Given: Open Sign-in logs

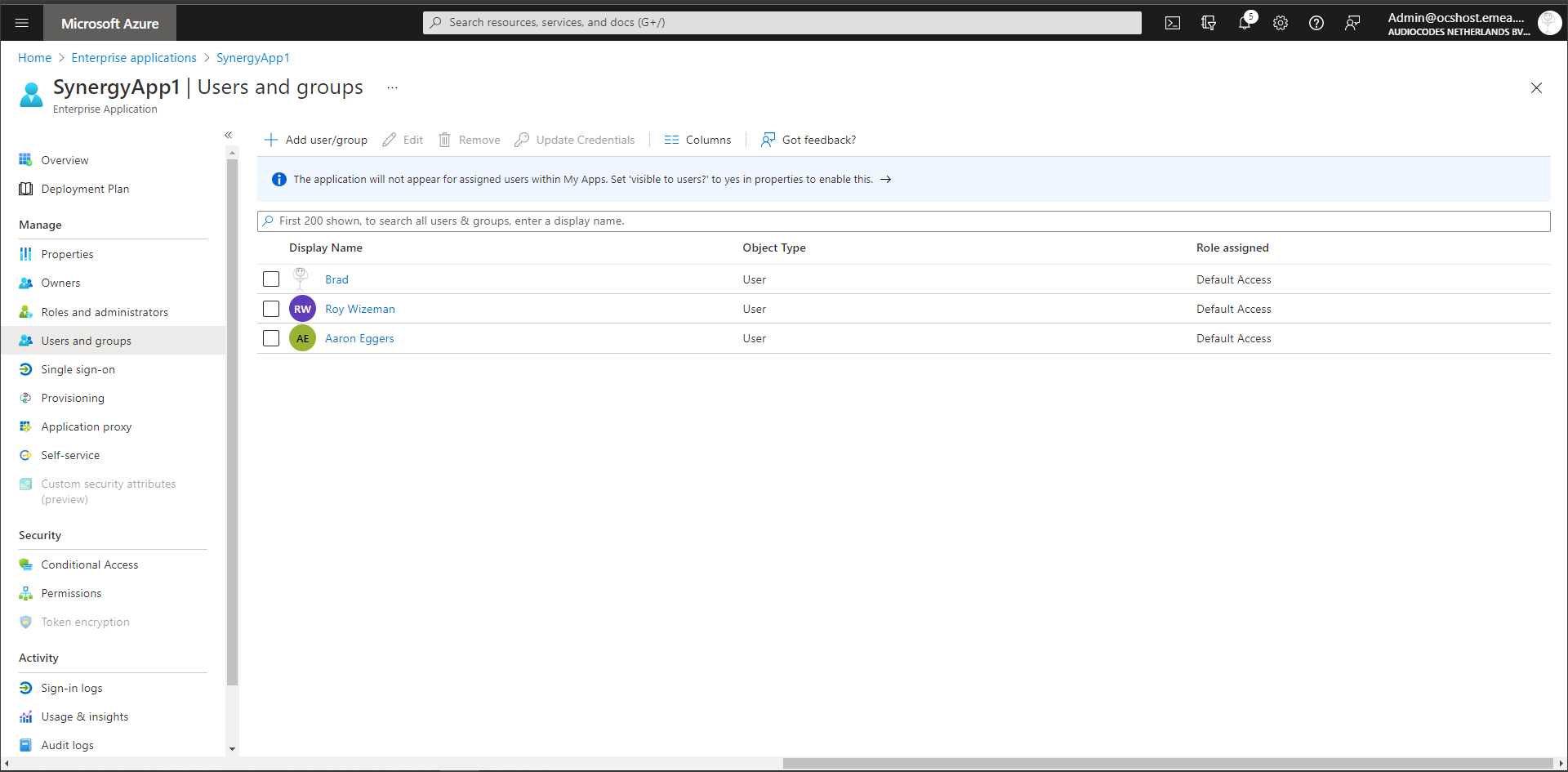Looking at the screenshot, I should pos(72,688).
